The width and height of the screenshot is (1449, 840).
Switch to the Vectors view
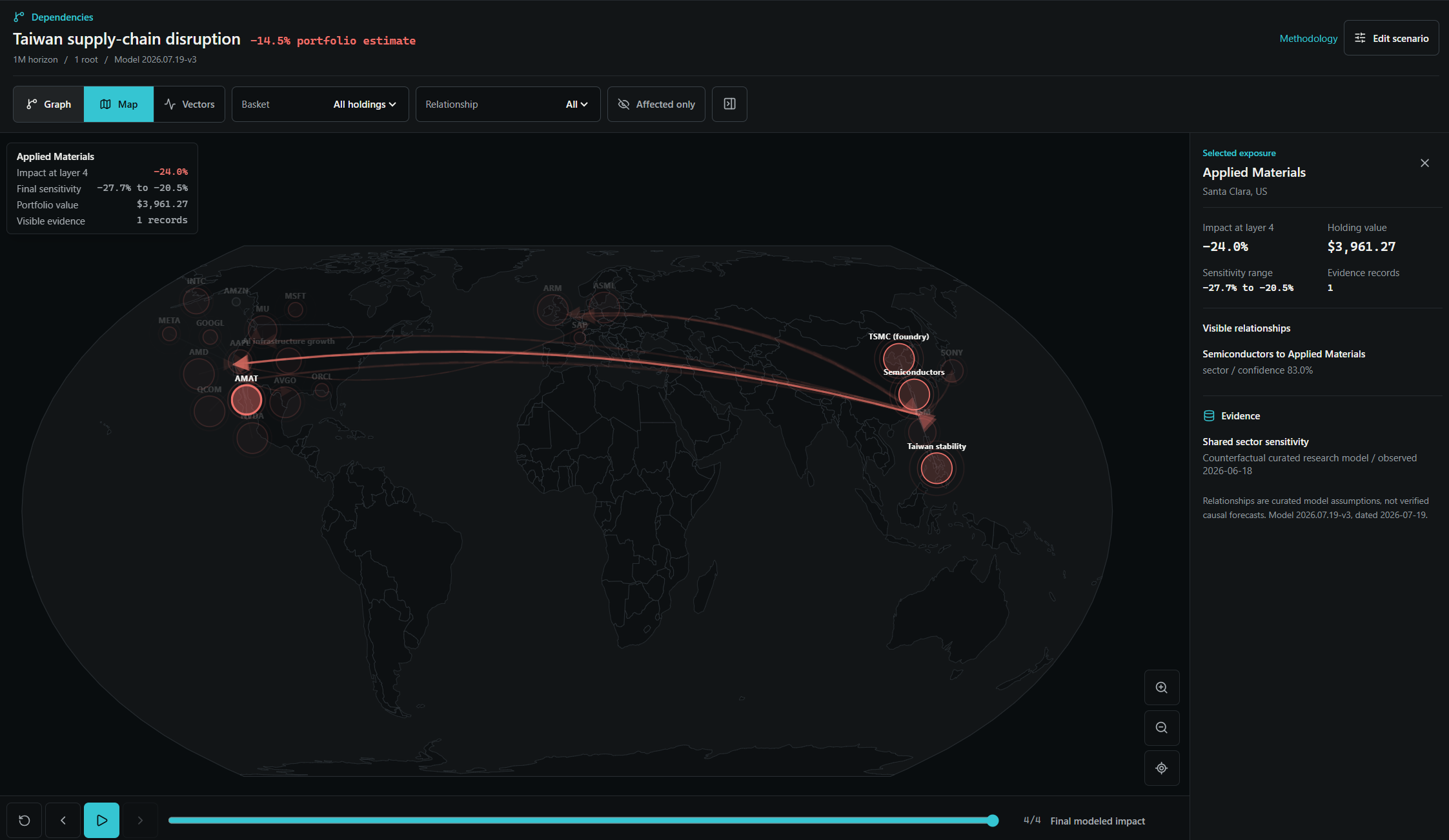pyautogui.click(x=189, y=104)
